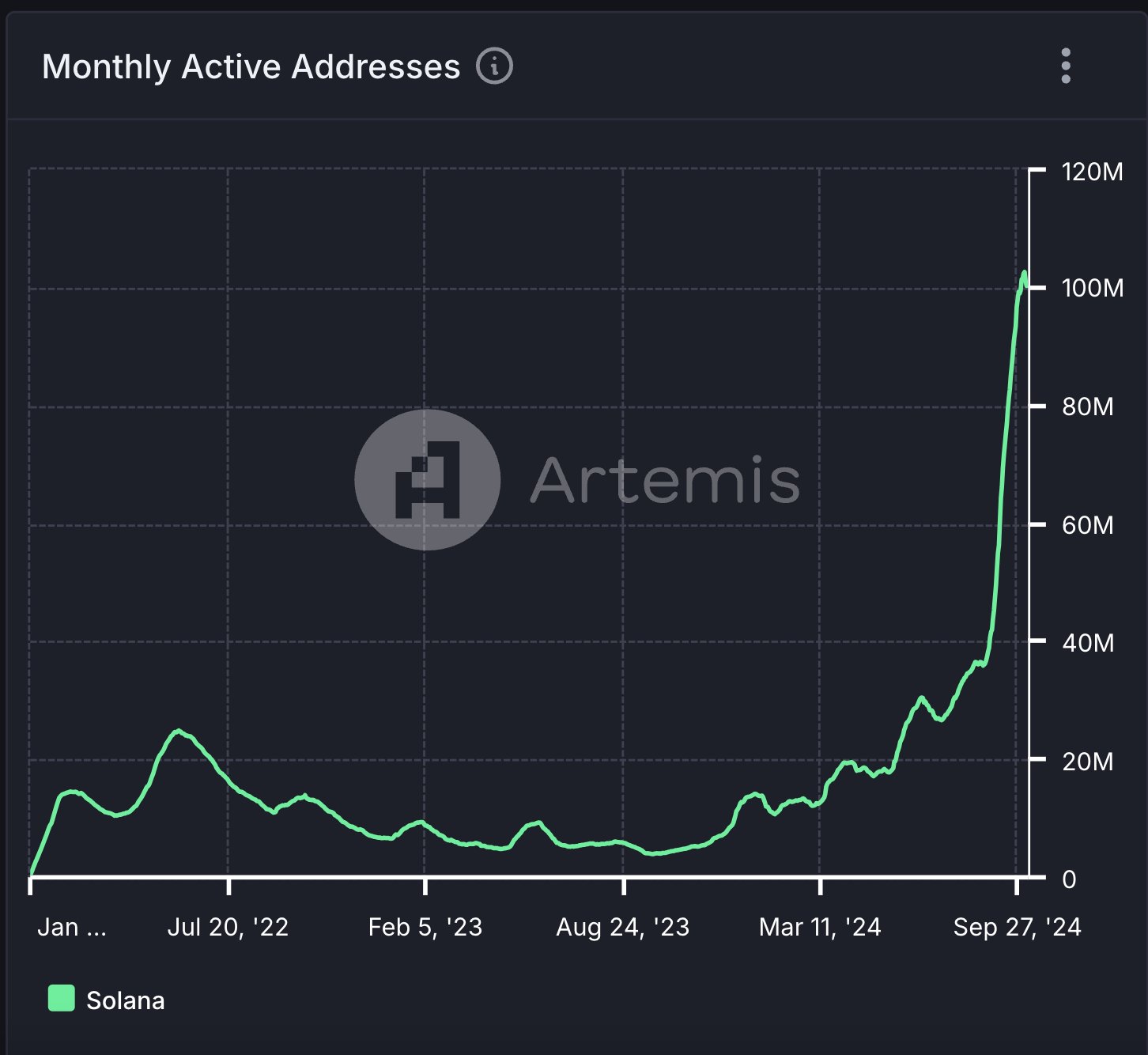Click the 100M y-axis label
Viewport: 1148px width, 1055px height.
pos(1093,288)
